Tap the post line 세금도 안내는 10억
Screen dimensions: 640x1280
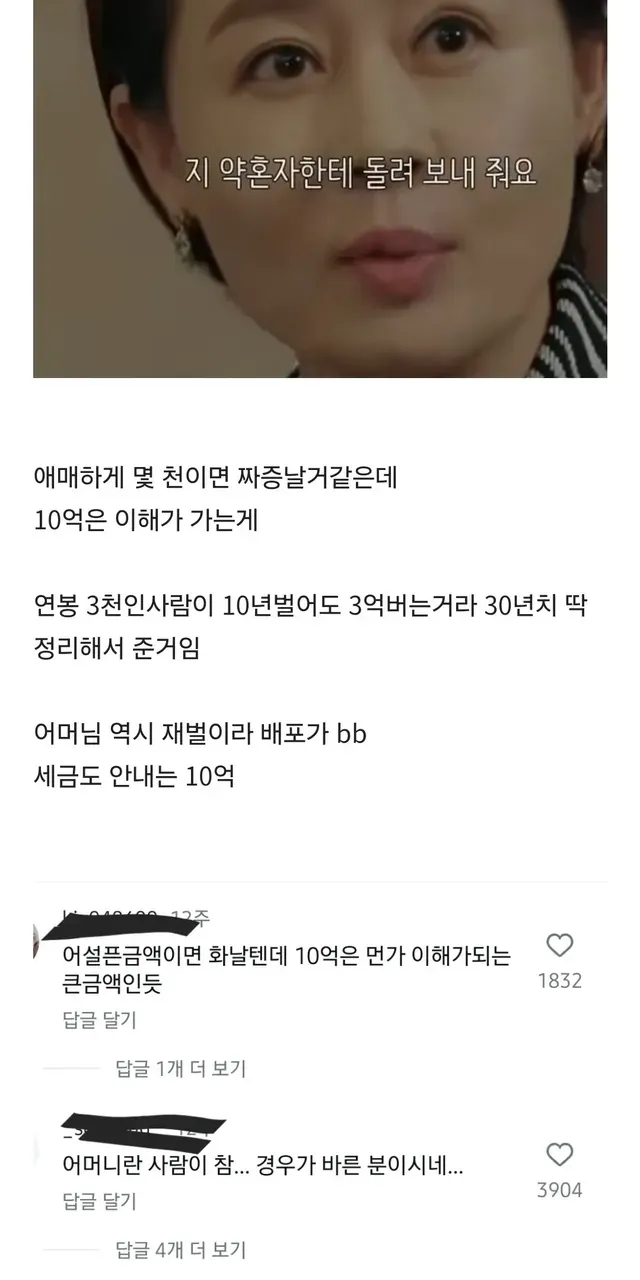tap(133, 776)
